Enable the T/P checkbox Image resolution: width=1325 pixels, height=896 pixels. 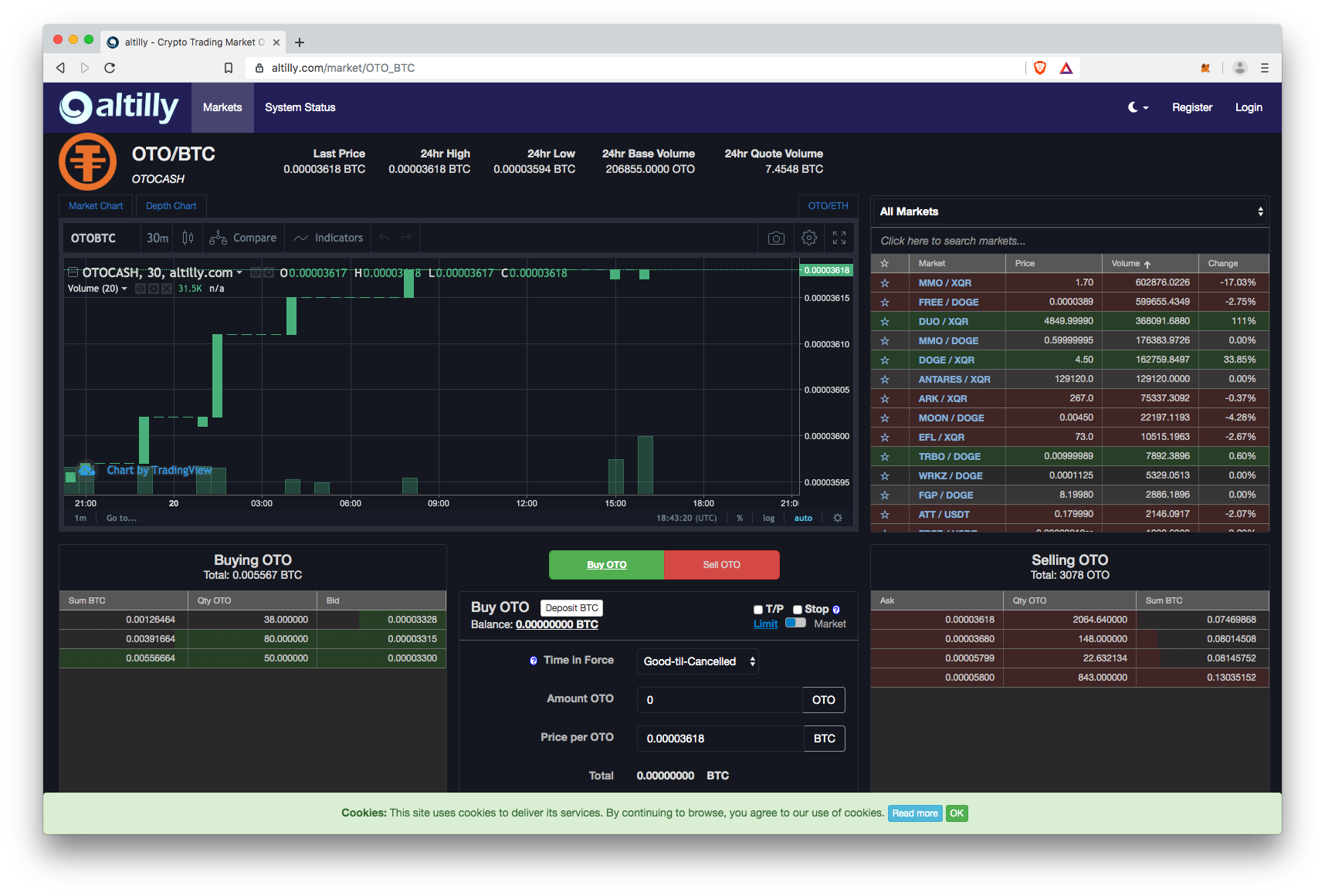(758, 610)
